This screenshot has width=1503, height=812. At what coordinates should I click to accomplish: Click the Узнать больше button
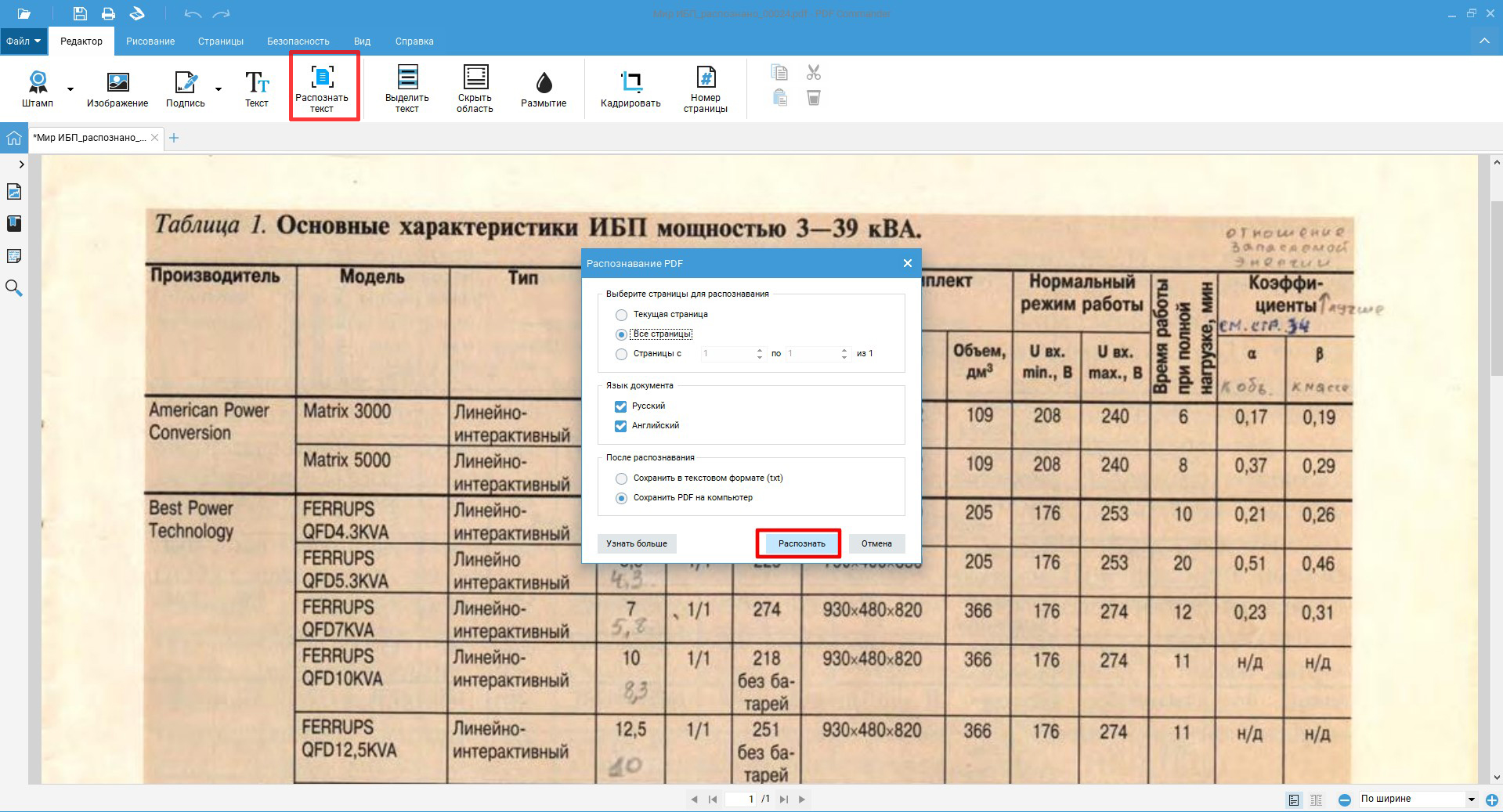637,543
